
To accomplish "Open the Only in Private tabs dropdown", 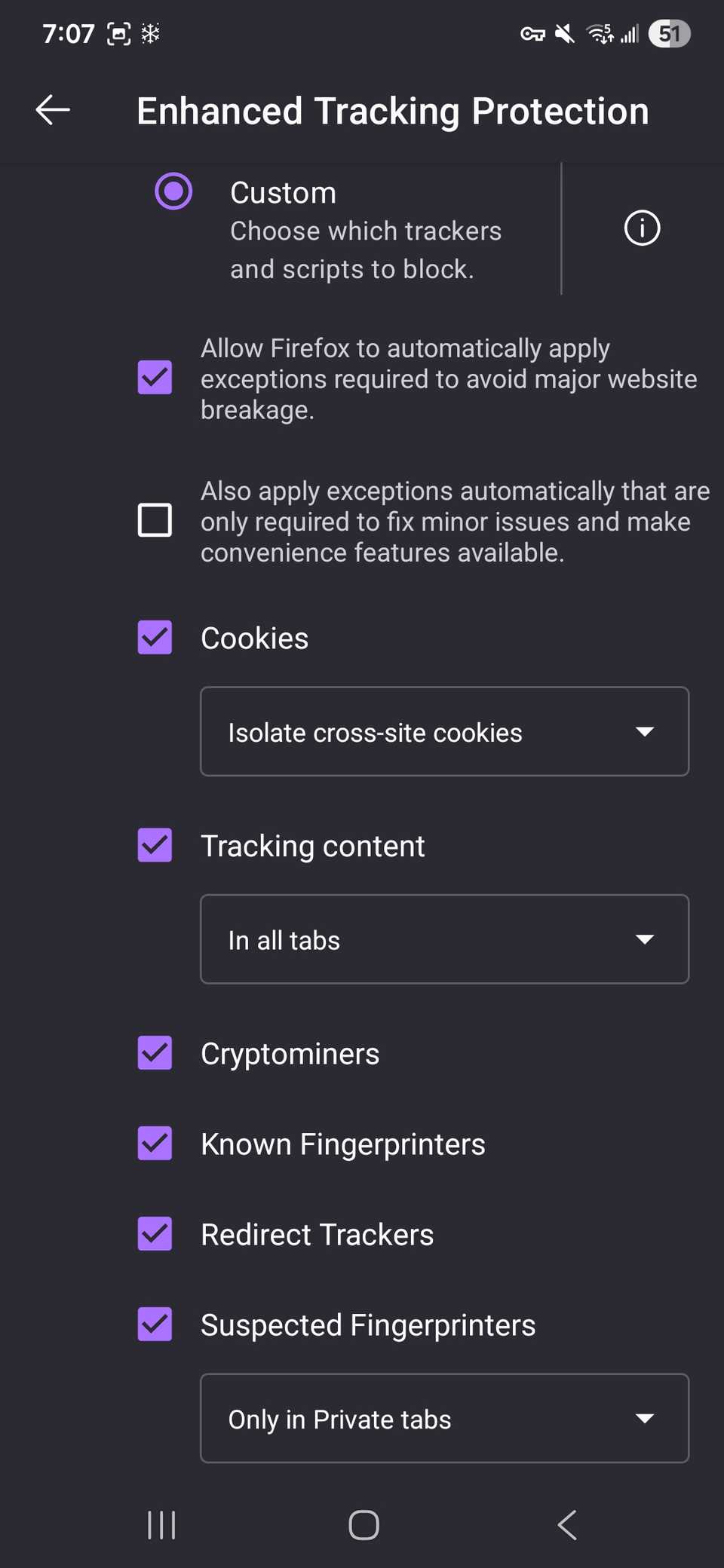I will click(x=444, y=1419).
